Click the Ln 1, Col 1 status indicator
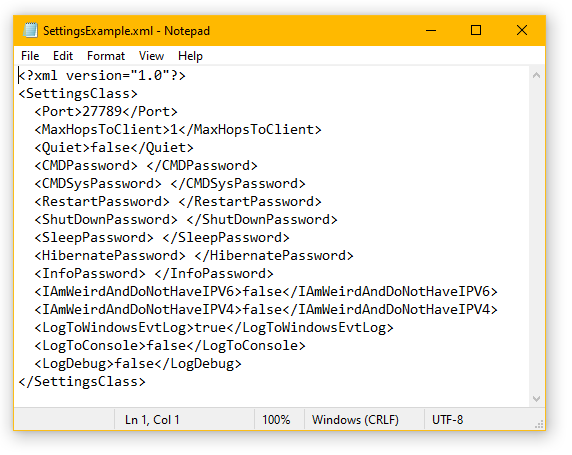This screenshot has height=455, width=572. pyautogui.click(x=152, y=420)
